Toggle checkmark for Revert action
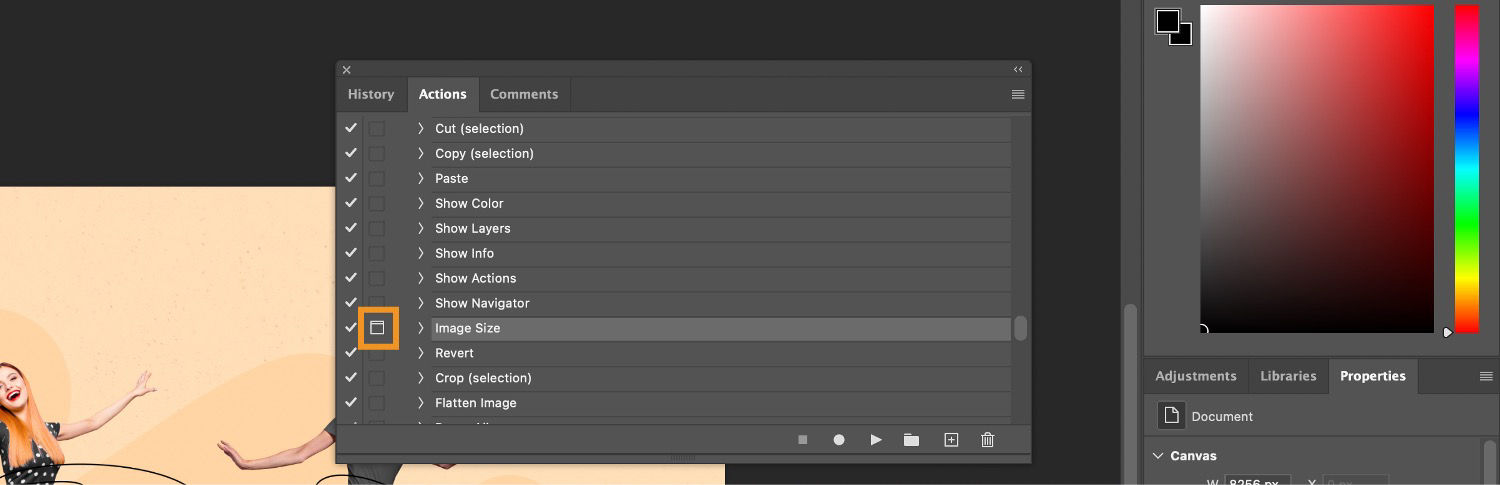Viewport: 1500px width, 485px height. [350, 353]
